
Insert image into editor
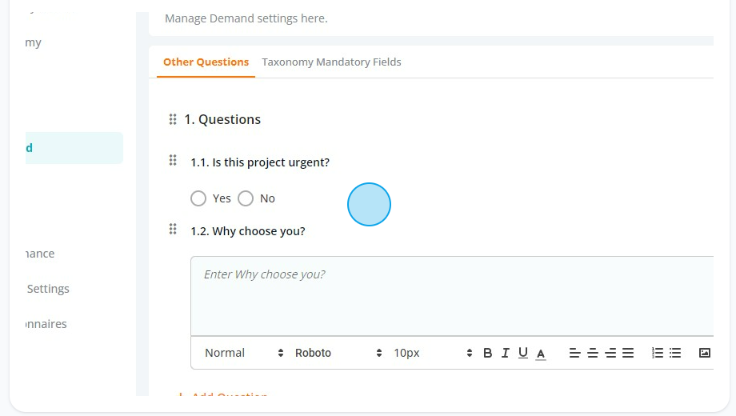[705, 353]
